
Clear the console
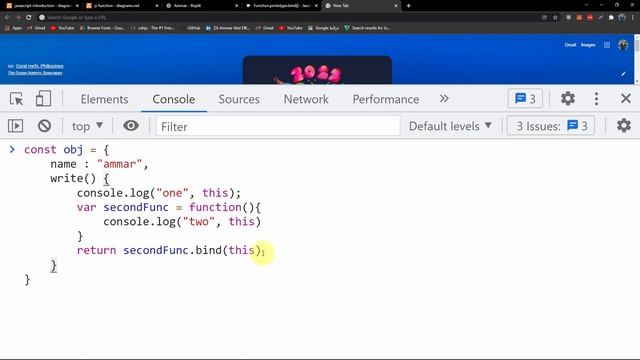pyautogui.click(x=44, y=126)
